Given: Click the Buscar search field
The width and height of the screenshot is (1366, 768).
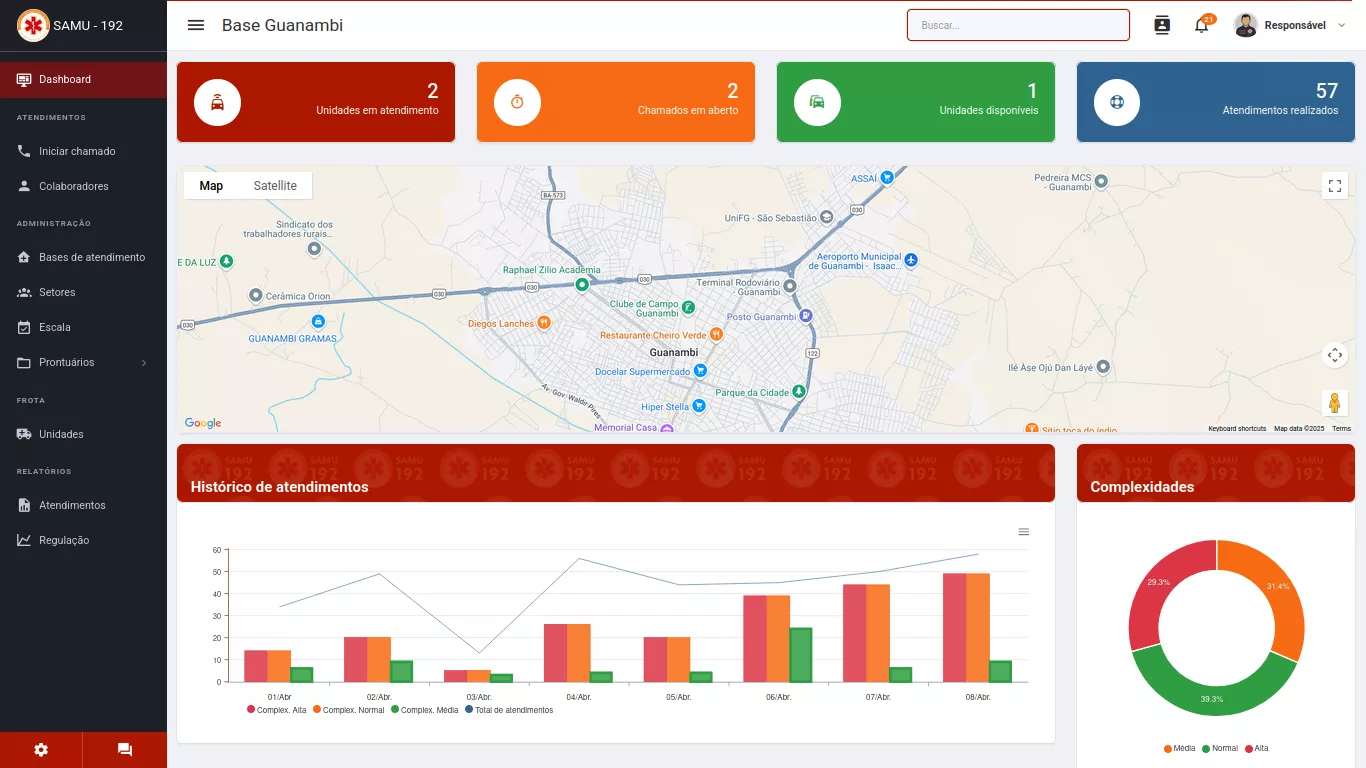Looking at the screenshot, I should pos(1018,25).
